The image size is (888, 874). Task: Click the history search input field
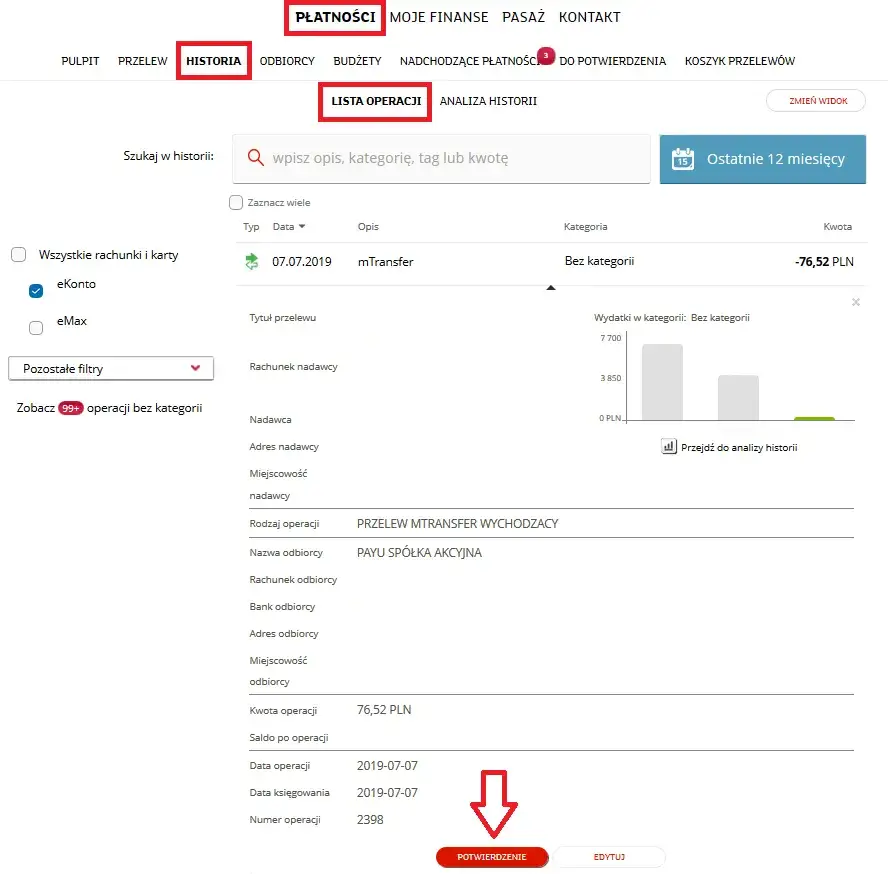pyautogui.click(x=441, y=159)
